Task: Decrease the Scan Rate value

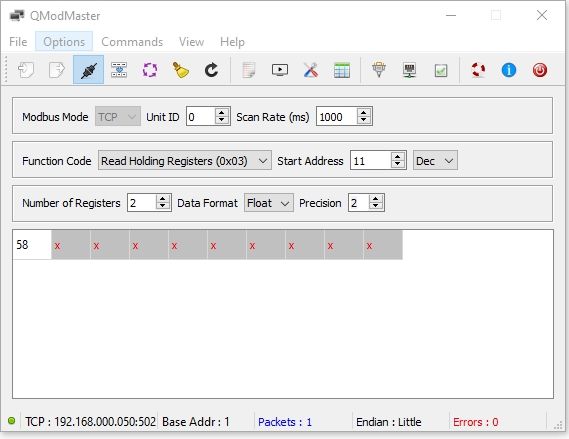Action: pos(363,120)
